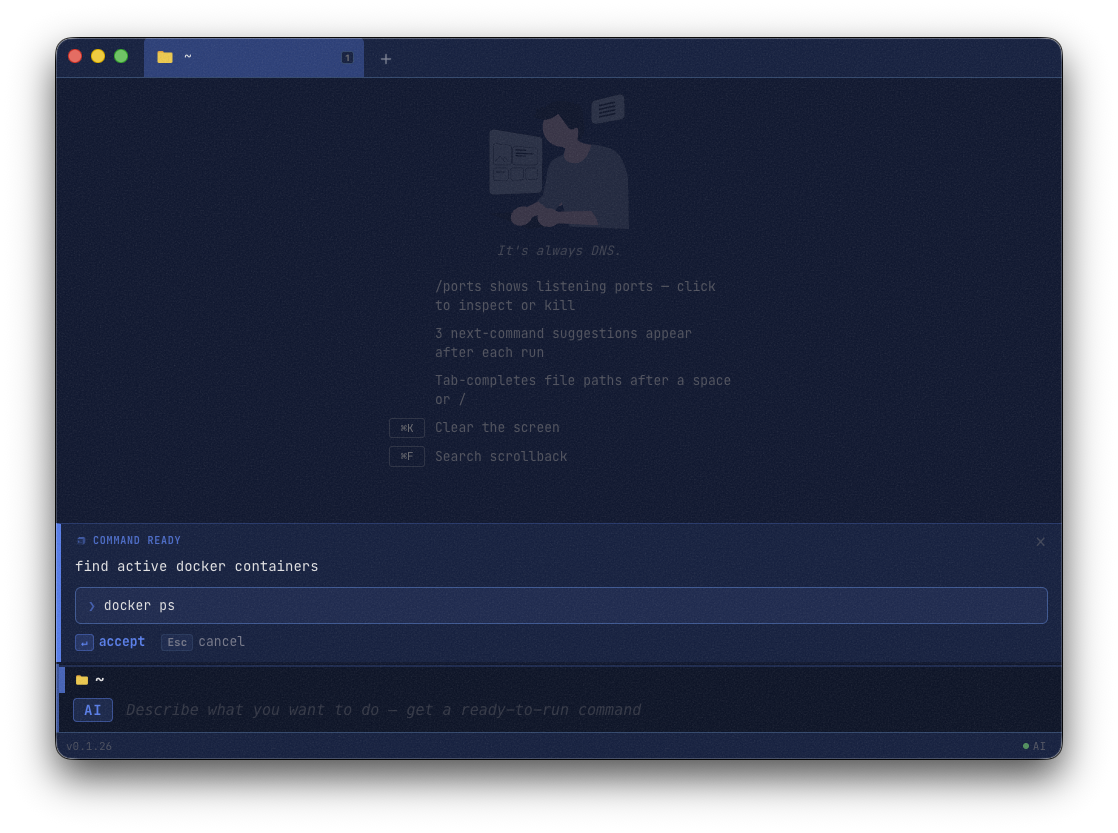This screenshot has width=1118, height=833.
Task: Click the Command Ready header icon
Action: (x=81, y=541)
